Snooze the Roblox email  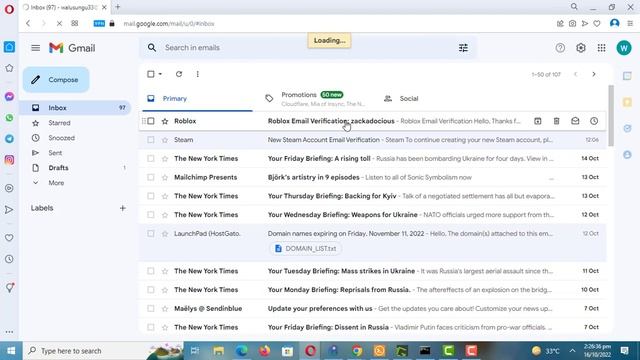click(594, 121)
